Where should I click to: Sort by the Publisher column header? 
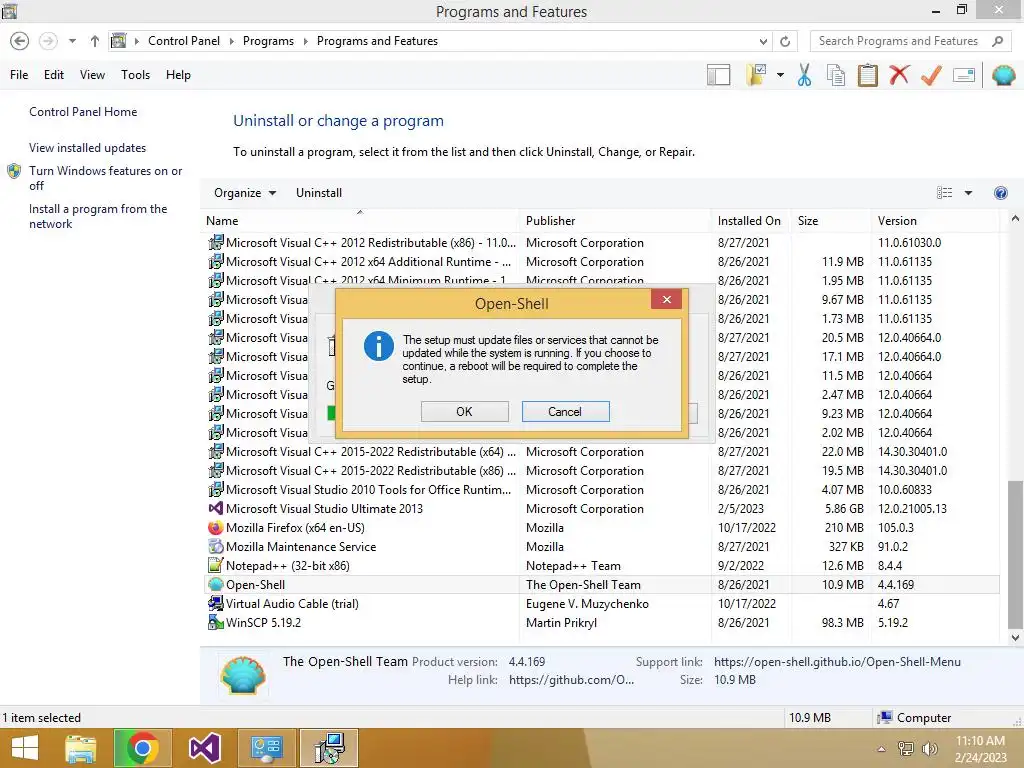pyautogui.click(x=615, y=221)
